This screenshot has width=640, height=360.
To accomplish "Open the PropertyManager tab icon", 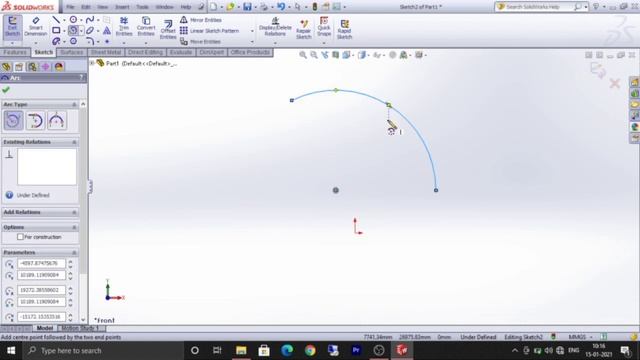I will pyautogui.click(x=19, y=67).
